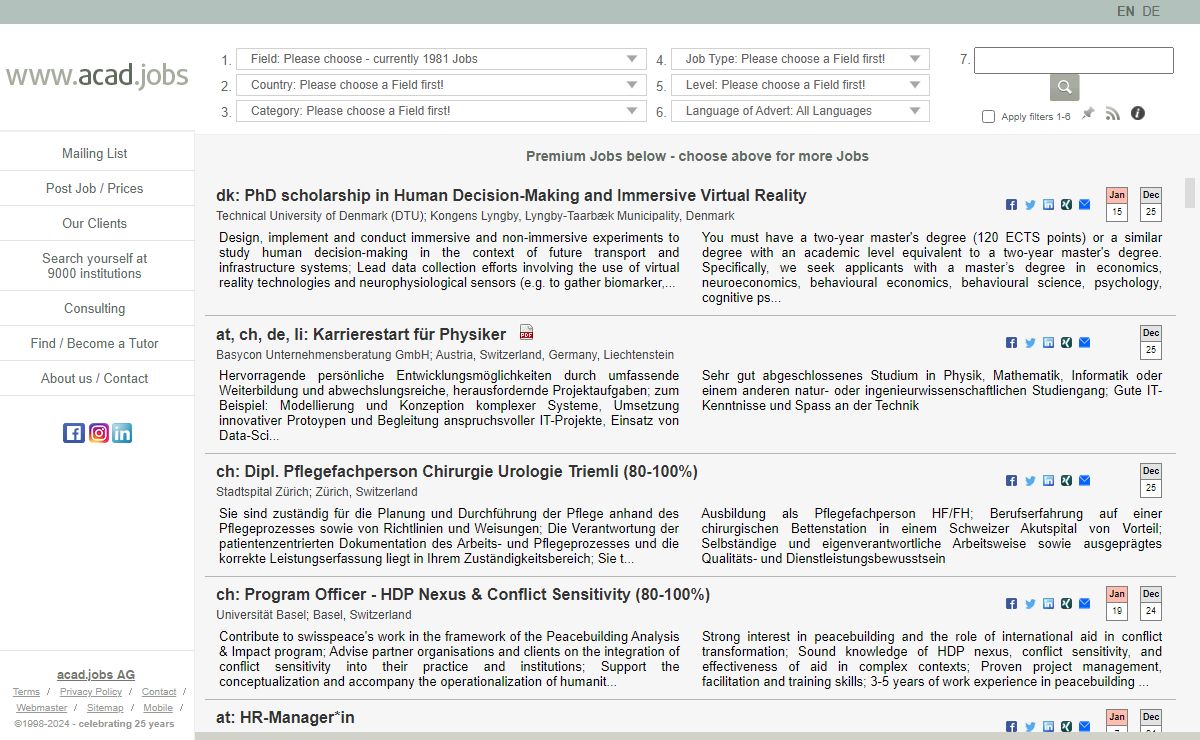
Task: Share Pflegefachperson job on Xing
Action: 1066,480
